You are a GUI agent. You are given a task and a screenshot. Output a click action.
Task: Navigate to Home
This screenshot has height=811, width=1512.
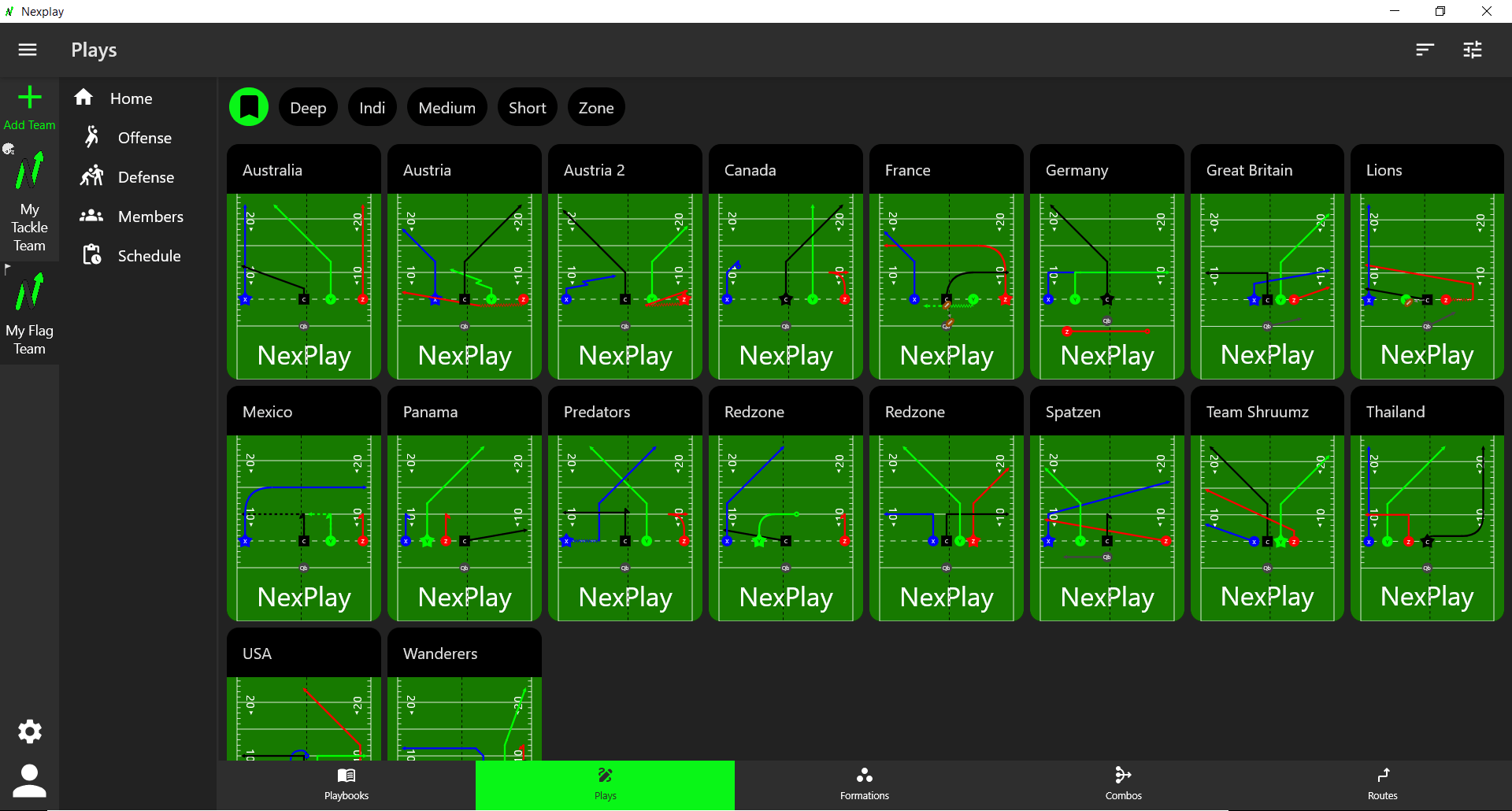coord(131,98)
